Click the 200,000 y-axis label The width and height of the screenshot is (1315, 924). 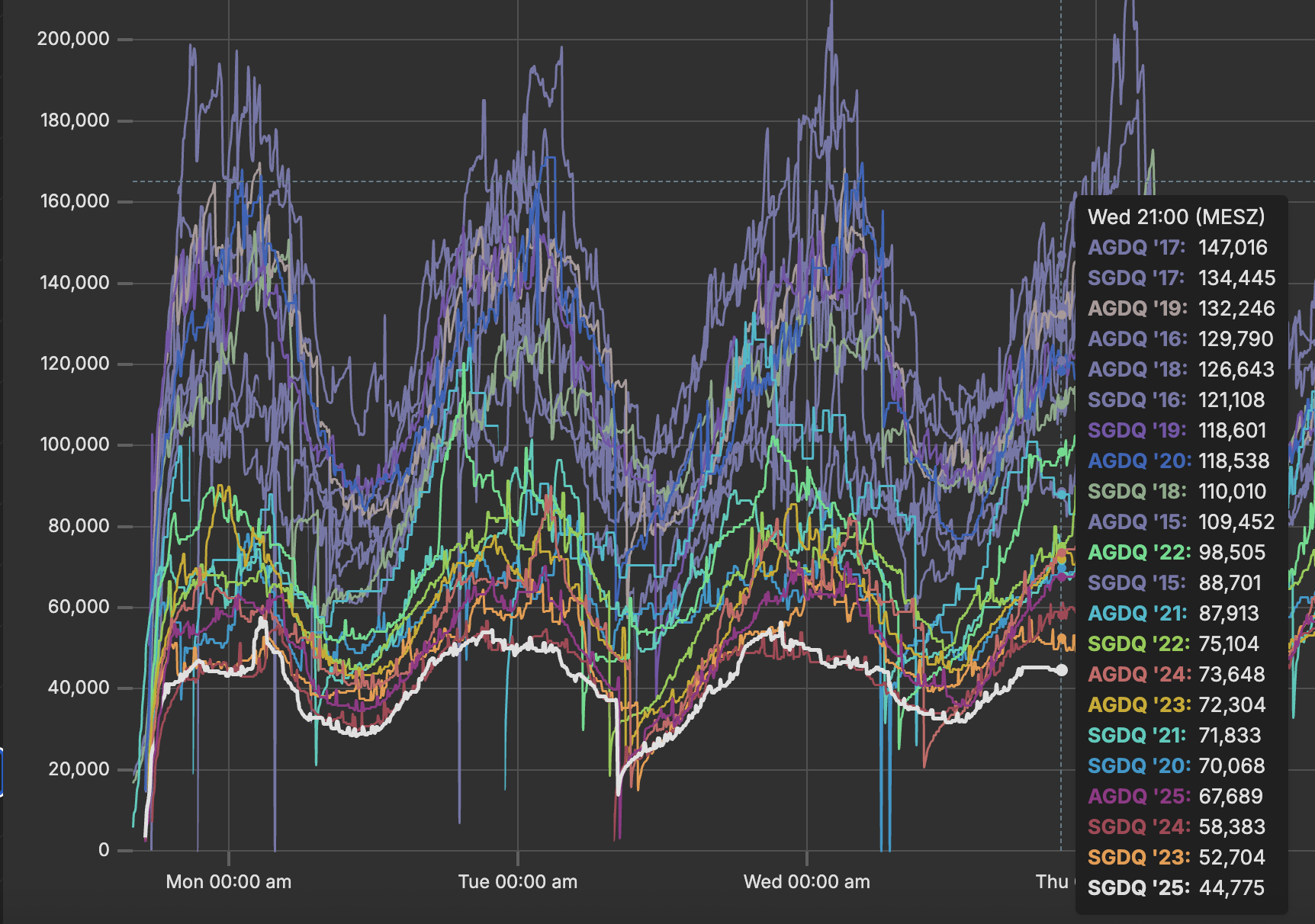coord(73,39)
